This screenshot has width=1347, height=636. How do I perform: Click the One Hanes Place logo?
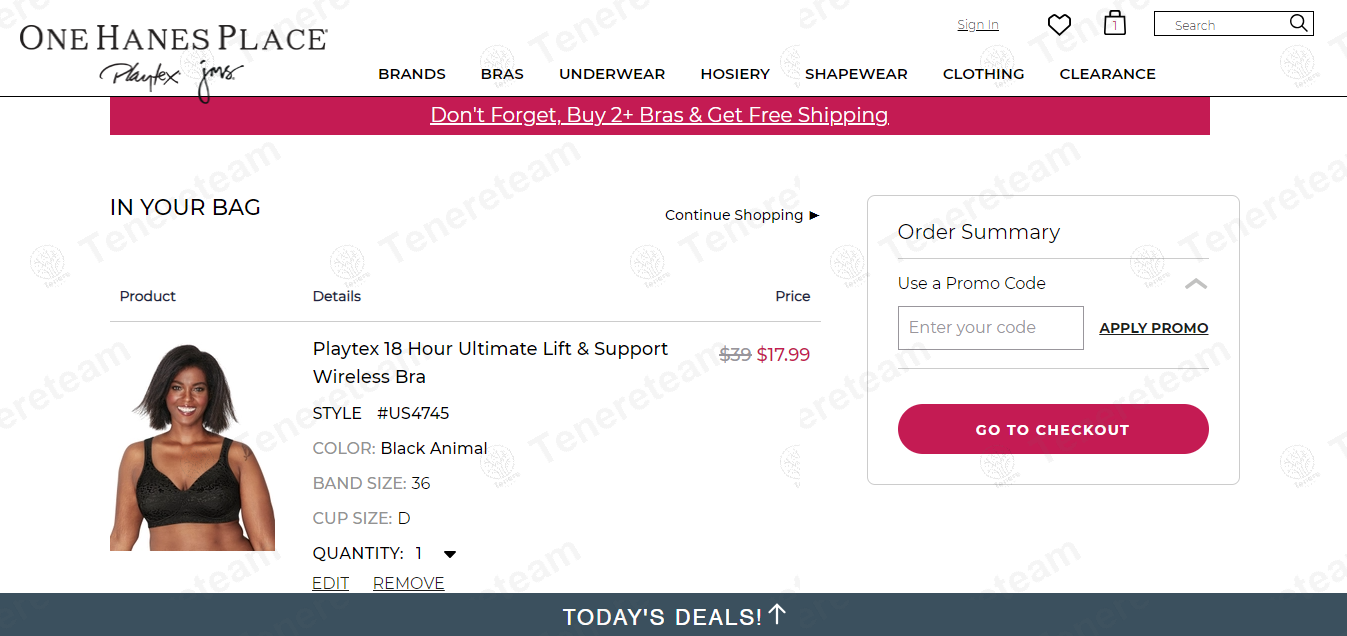(x=173, y=40)
